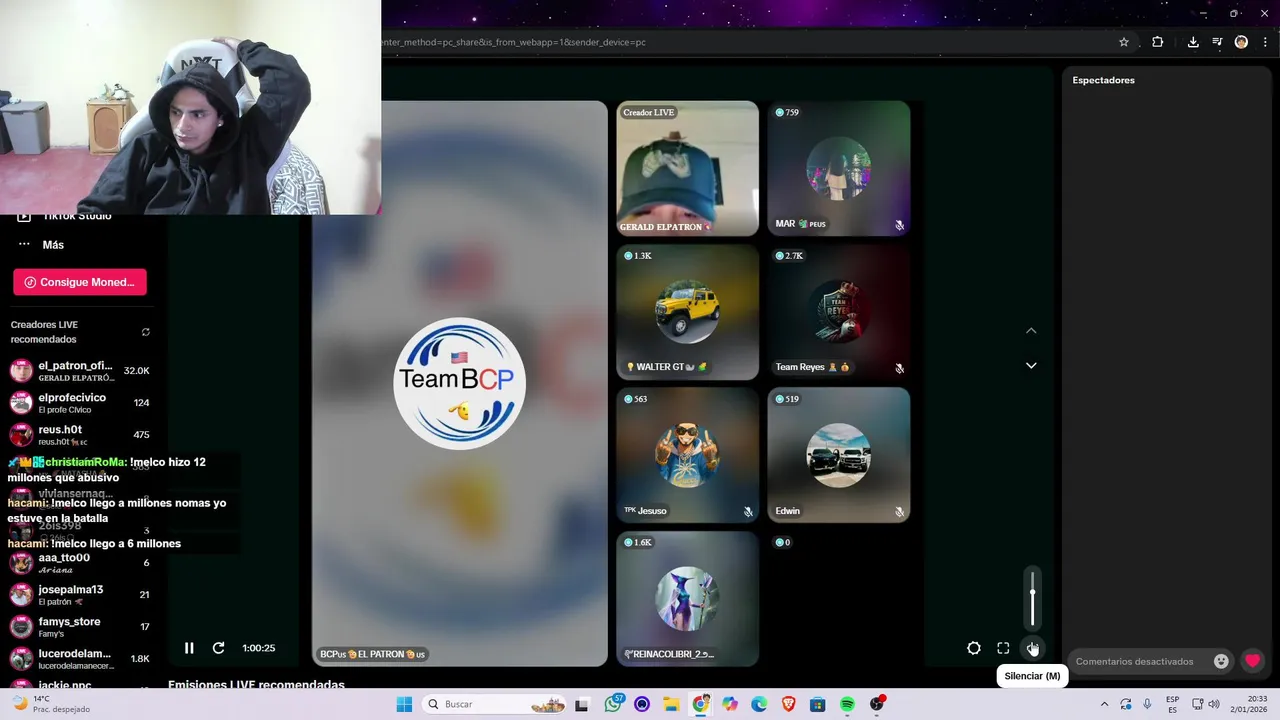Open Microsoft Store from the taskbar
This screenshot has height=720, width=1280.
[817, 704]
